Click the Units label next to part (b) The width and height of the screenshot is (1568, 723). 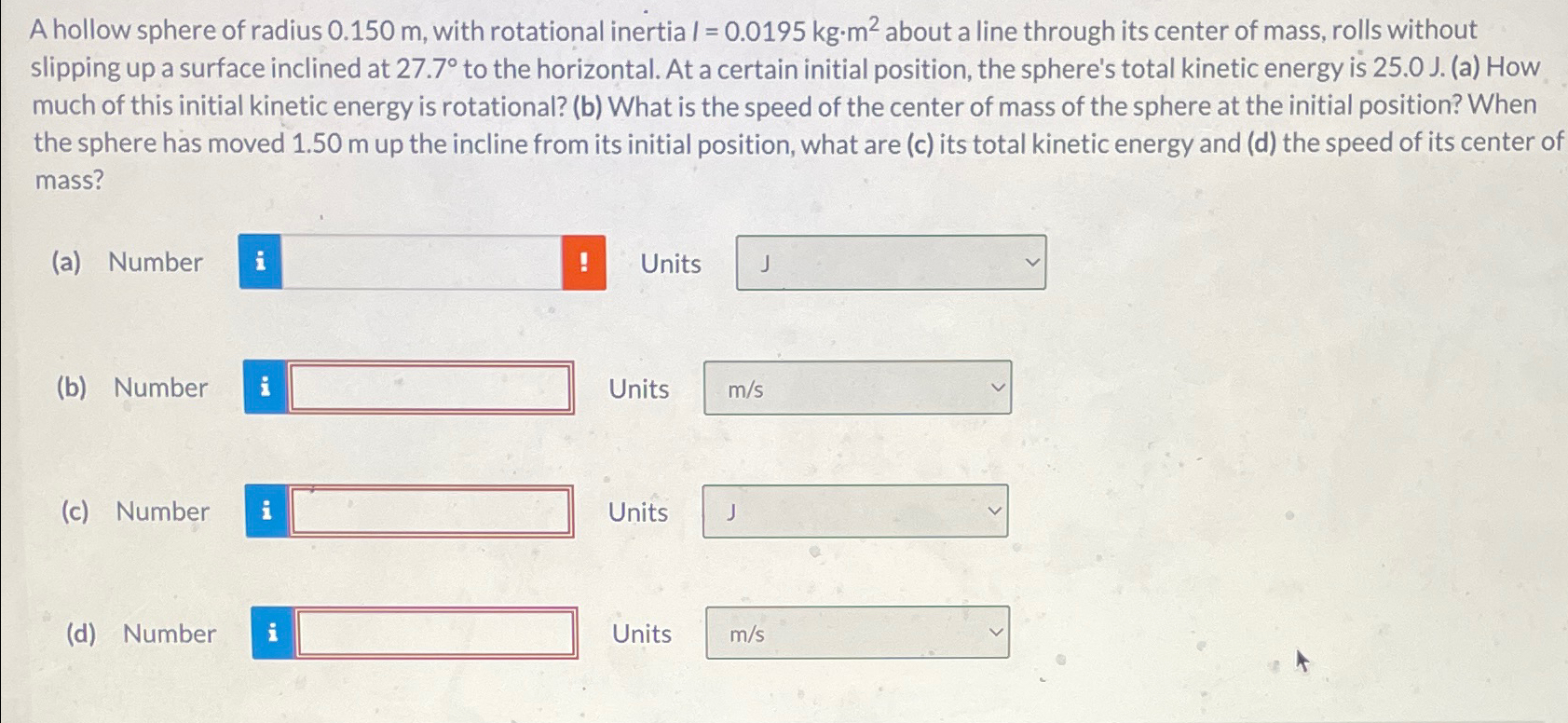pos(637,388)
